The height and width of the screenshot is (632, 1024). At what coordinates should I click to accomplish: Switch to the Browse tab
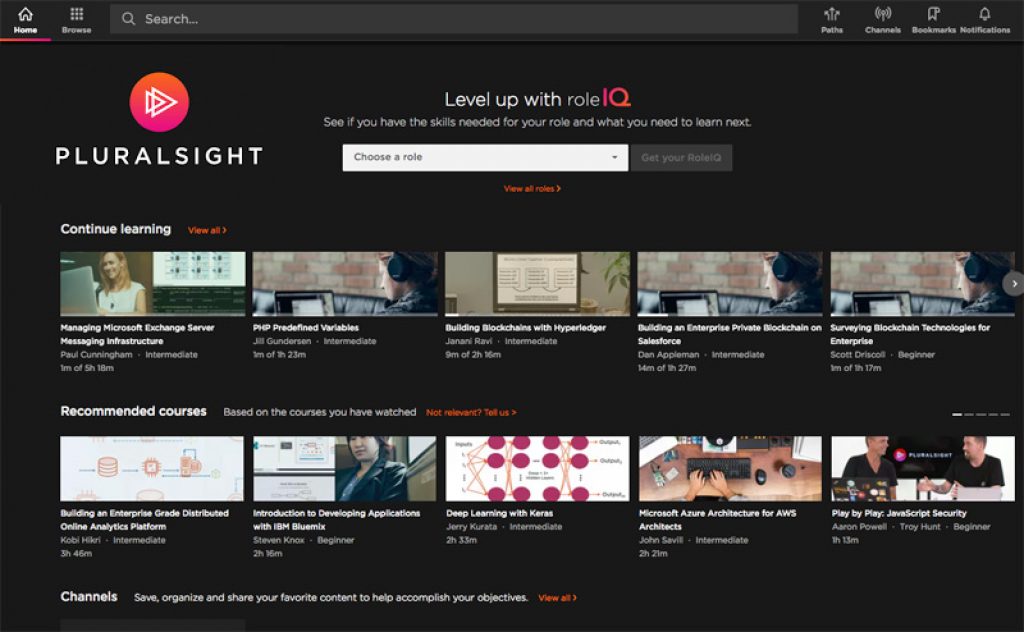(x=76, y=20)
